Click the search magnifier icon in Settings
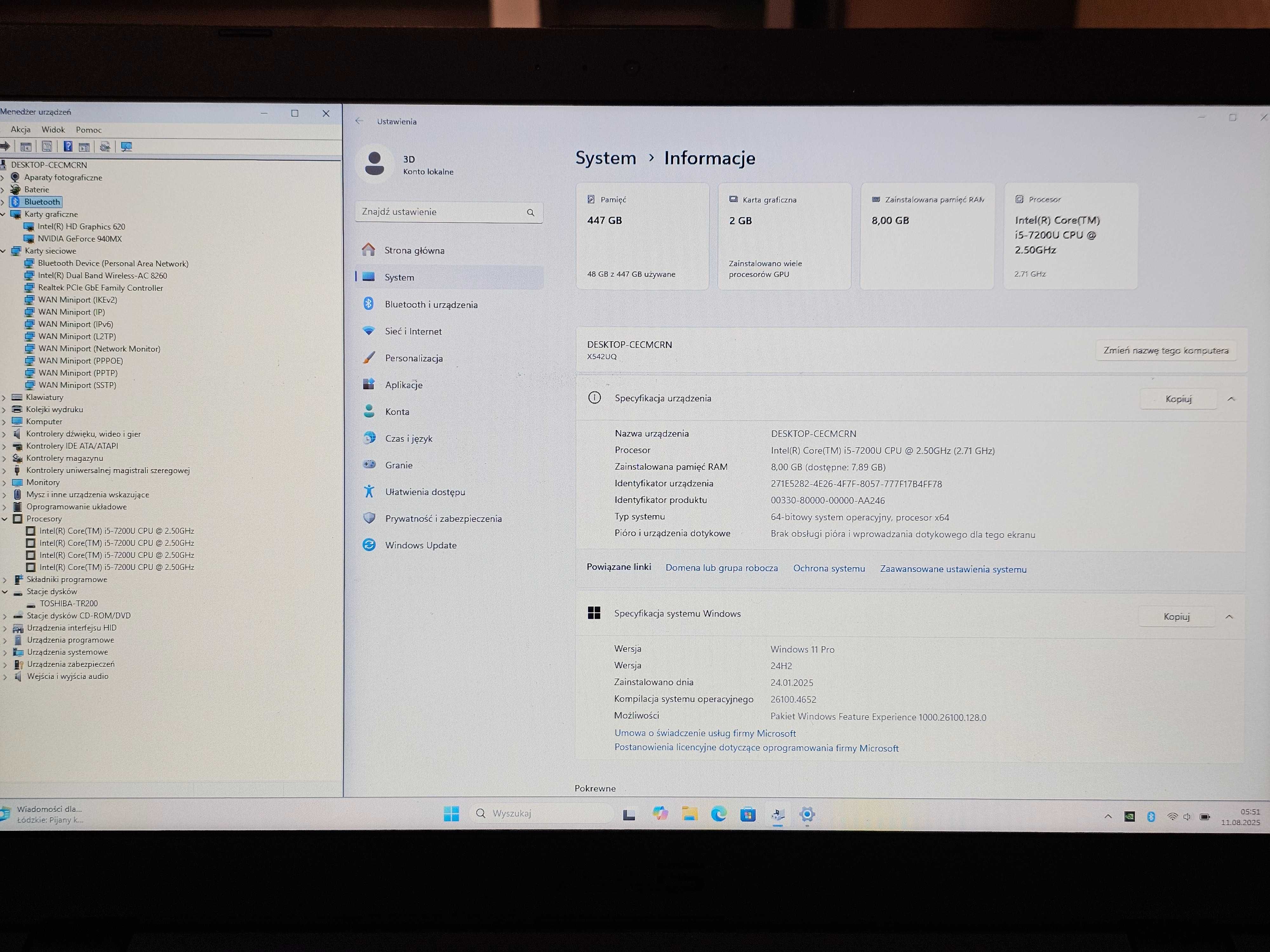Image resolution: width=1270 pixels, height=952 pixels. [x=531, y=212]
